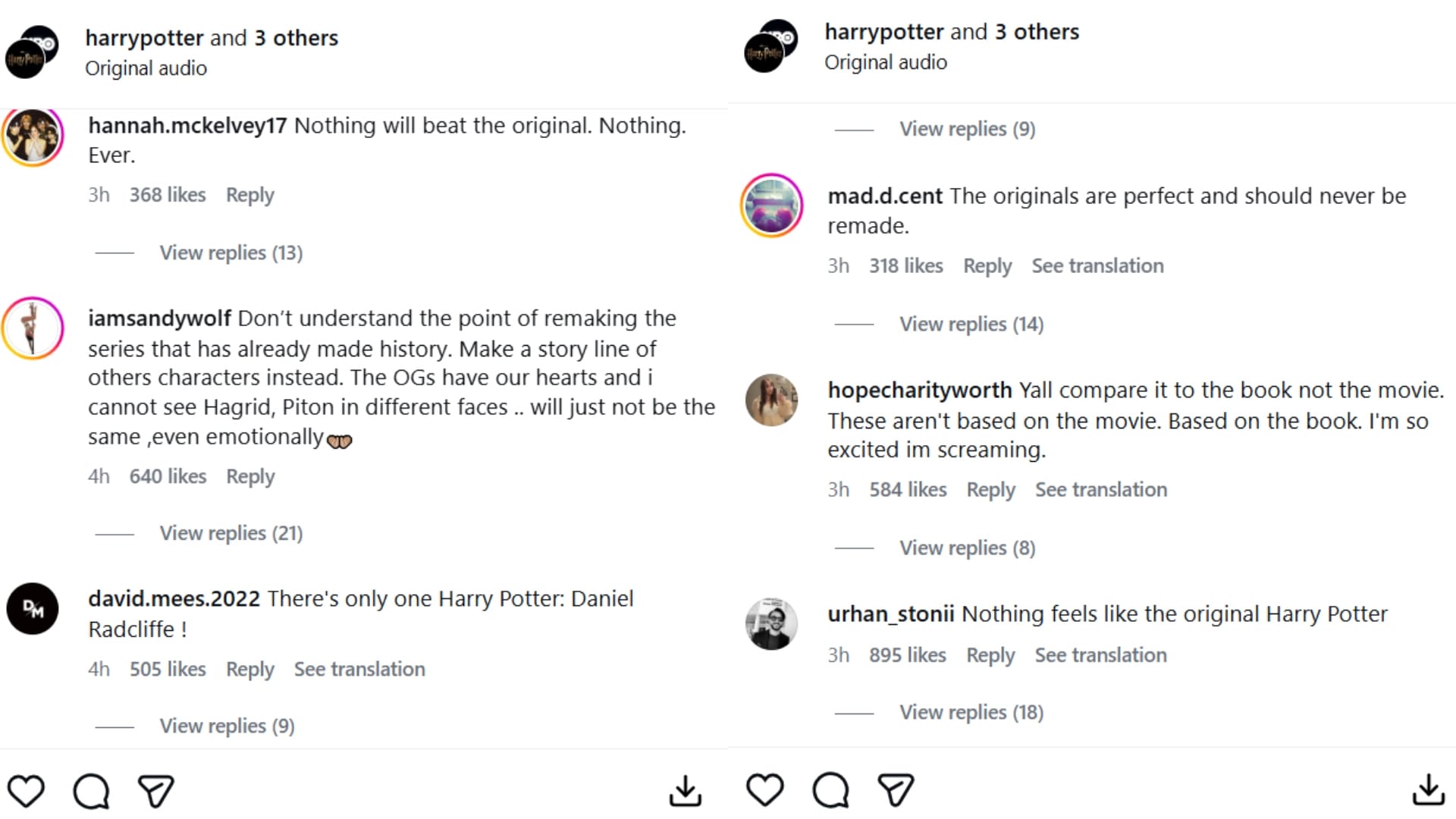View 14 replies under mad.d.cent comment

pyautogui.click(x=971, y=324)
